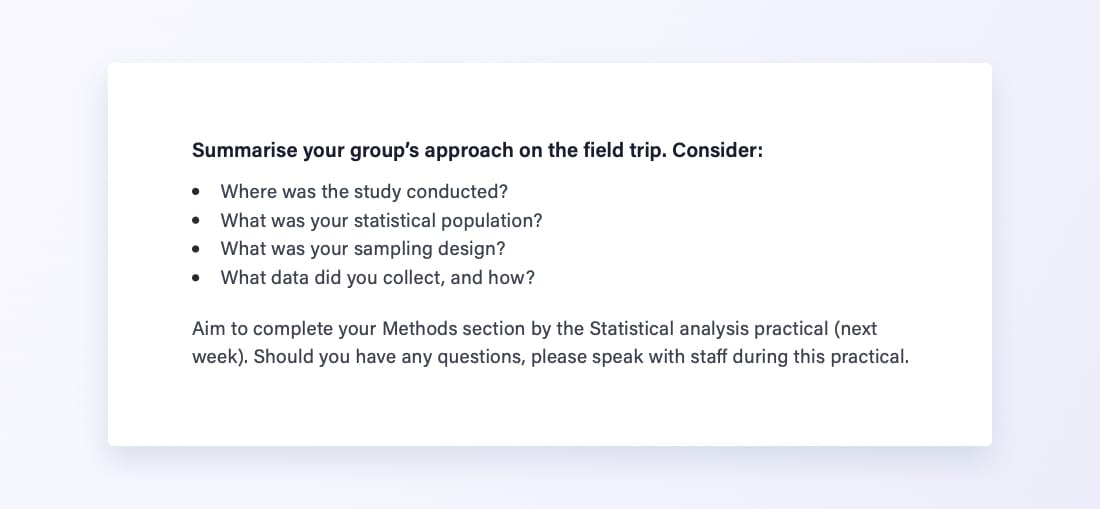This screenshot has width=1100, height=509.
Task: Click the line "What was your sampling design?"
Action: [x=363, y=249]
